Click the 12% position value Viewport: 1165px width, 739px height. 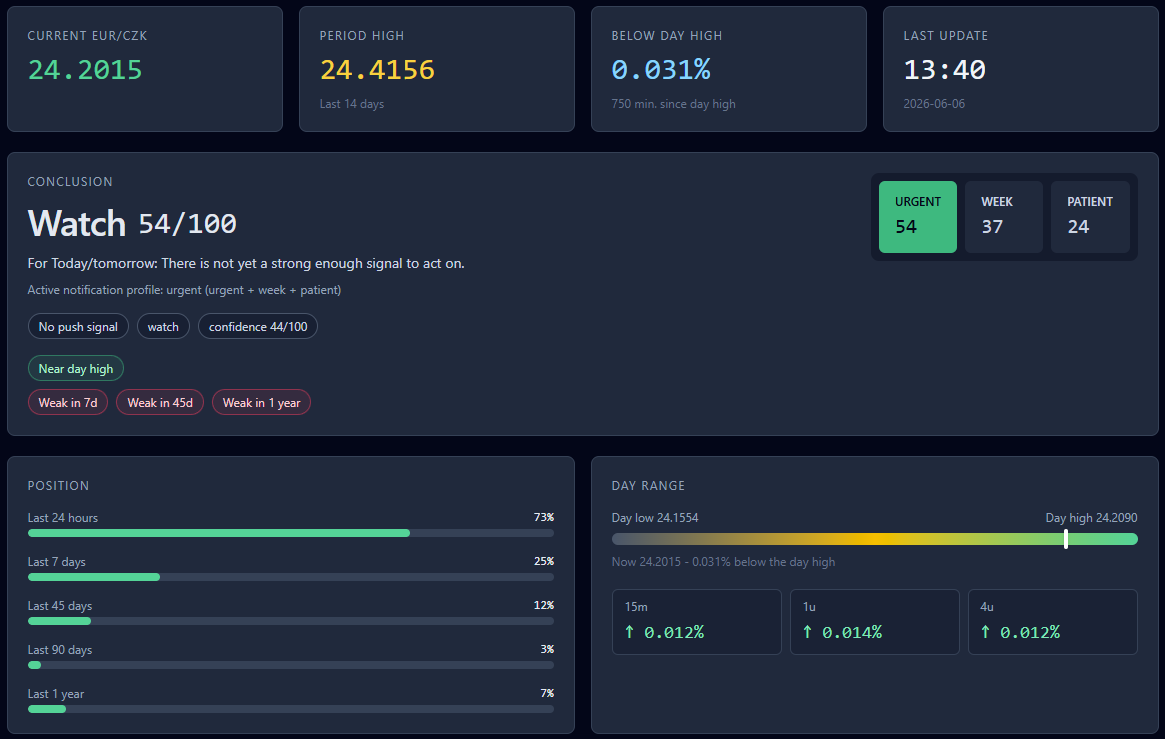(x=544, y=605)
